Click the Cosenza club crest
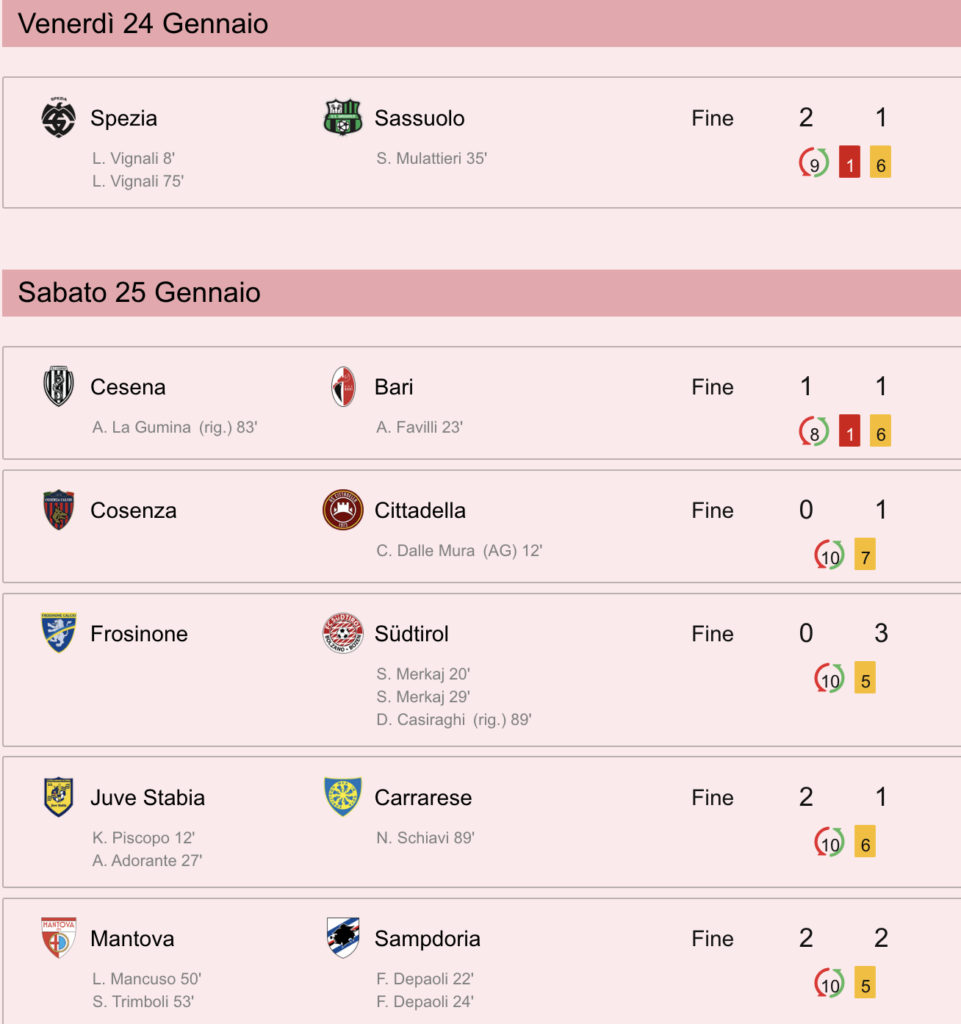The image size is (961, 1024). coord(58,510)
